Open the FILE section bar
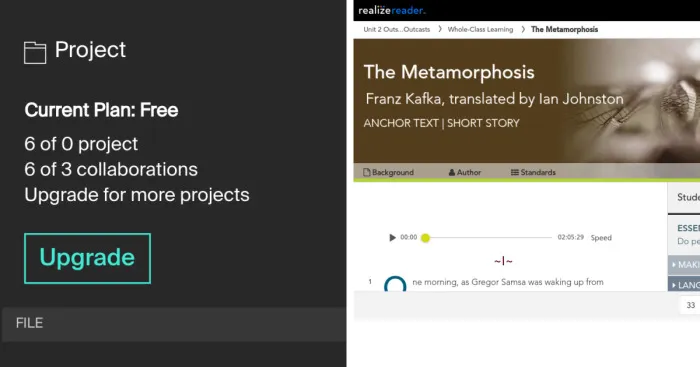The height and width of the screenshot is (367, 700). pos(174,323)
